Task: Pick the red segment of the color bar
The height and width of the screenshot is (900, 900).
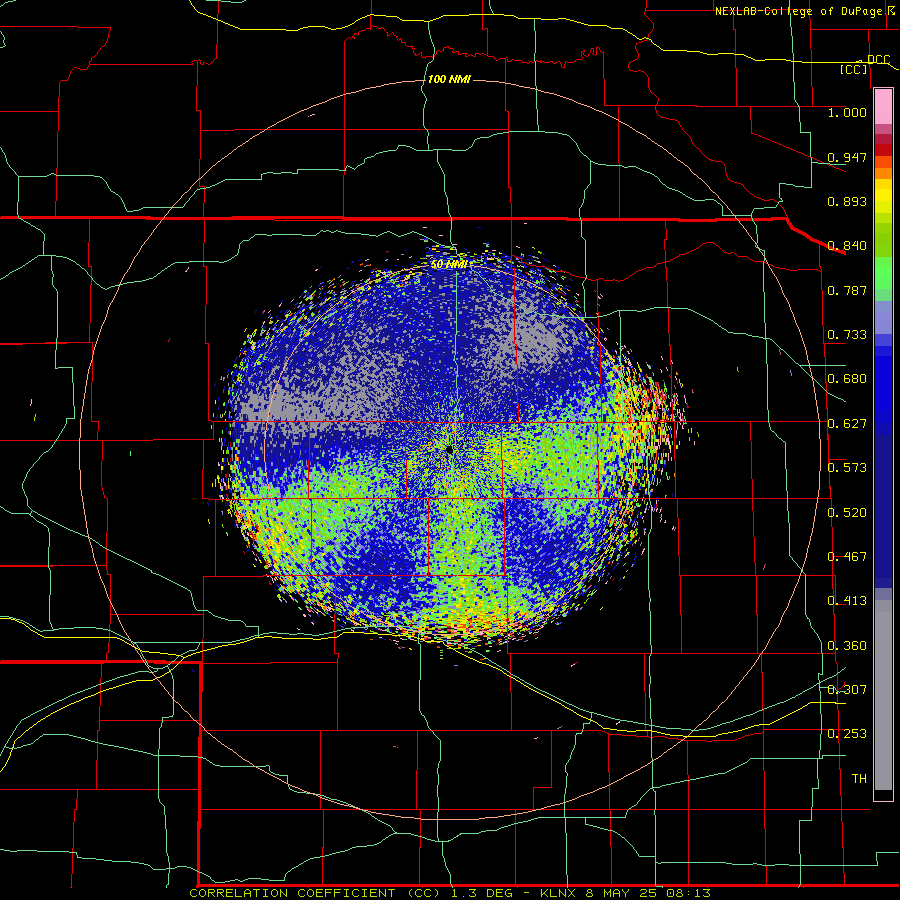Action: pyautogui.click(x=883, y=150)
